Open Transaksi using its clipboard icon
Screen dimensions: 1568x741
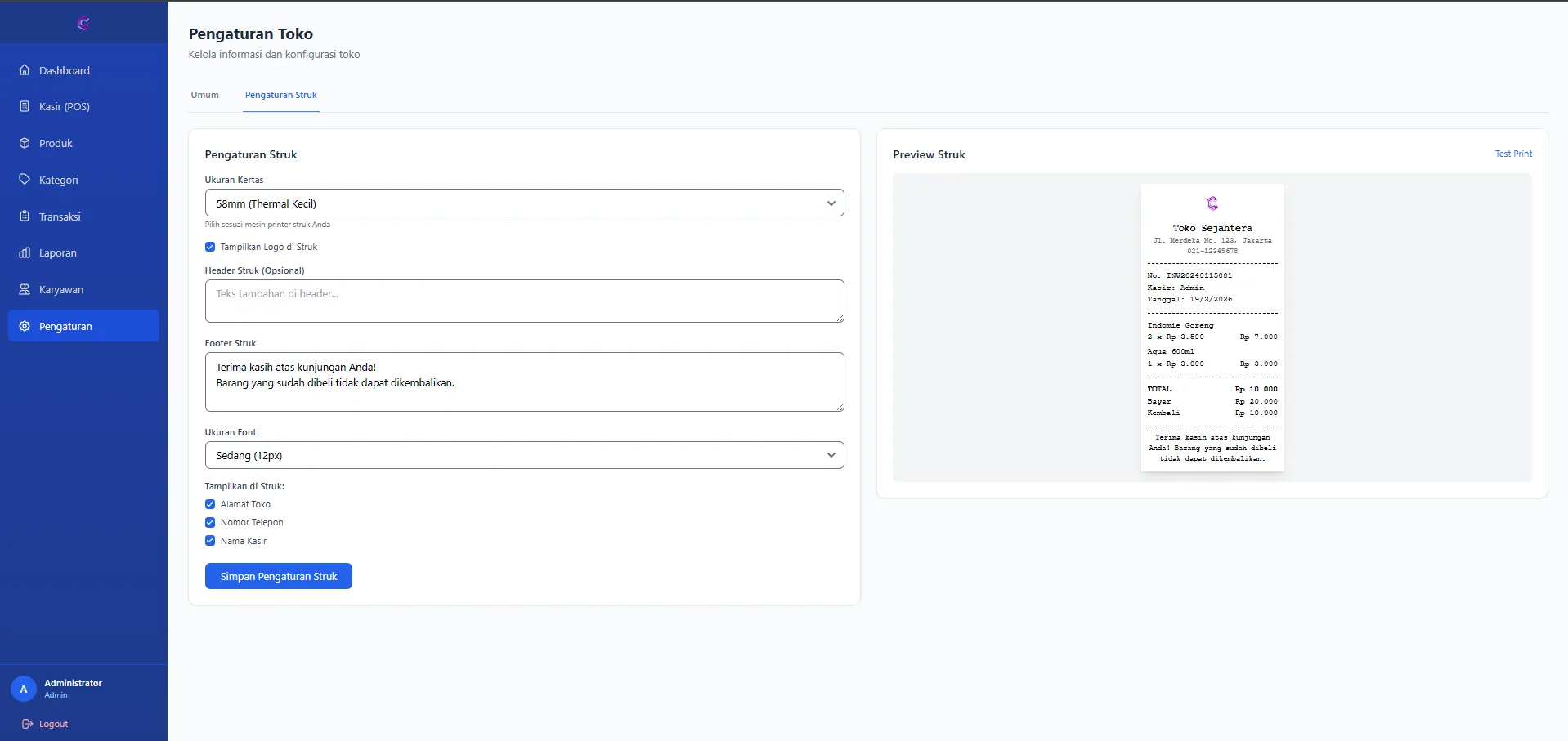pyautogui.click(x=25, y=216)
